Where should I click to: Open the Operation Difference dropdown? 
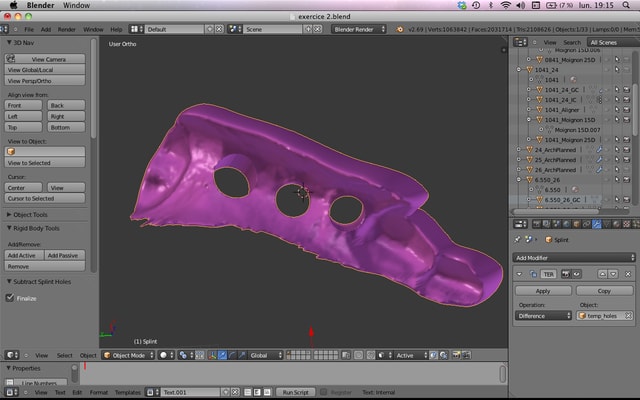542,315
